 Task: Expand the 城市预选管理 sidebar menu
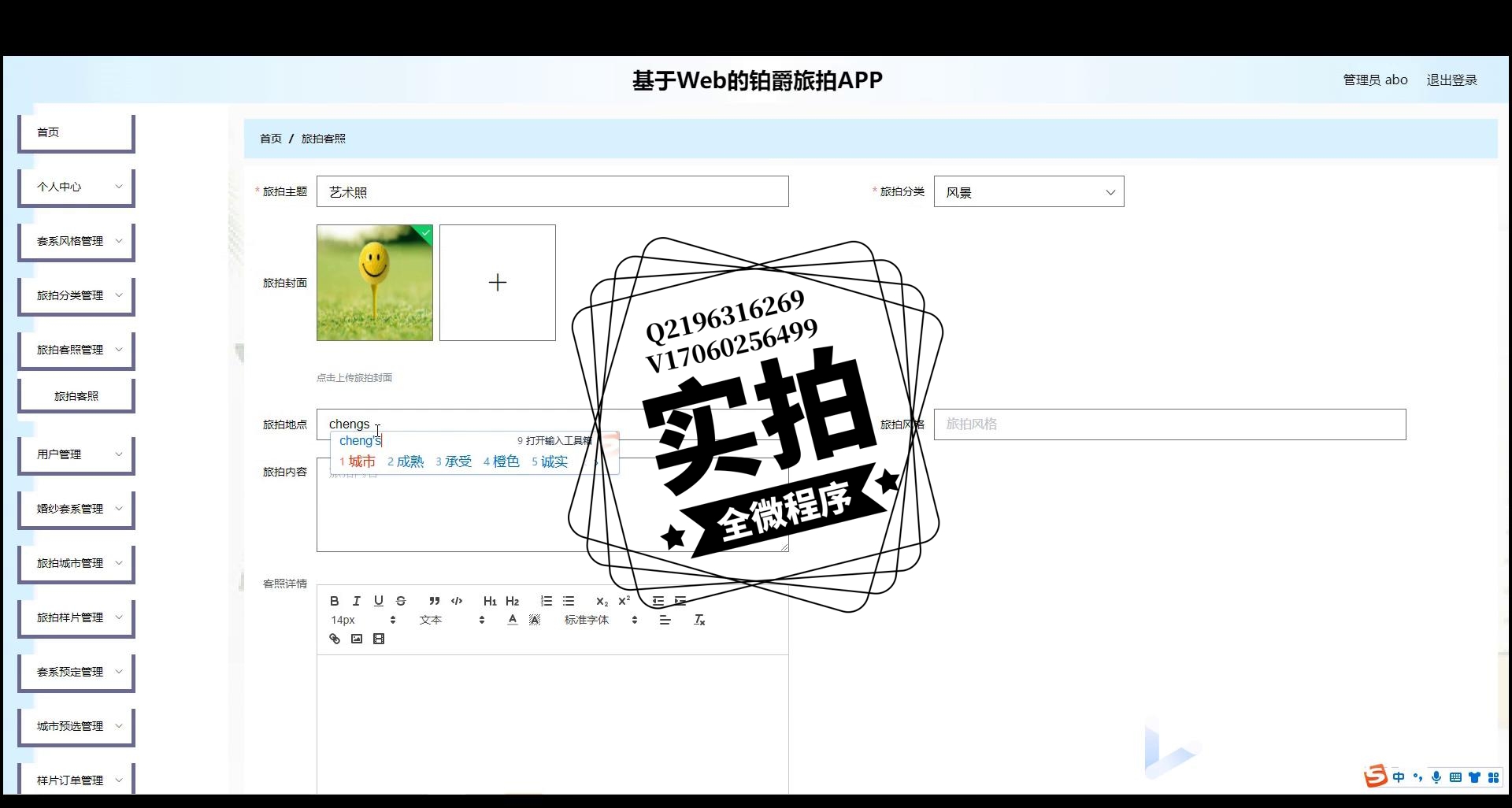pos(76,726)
